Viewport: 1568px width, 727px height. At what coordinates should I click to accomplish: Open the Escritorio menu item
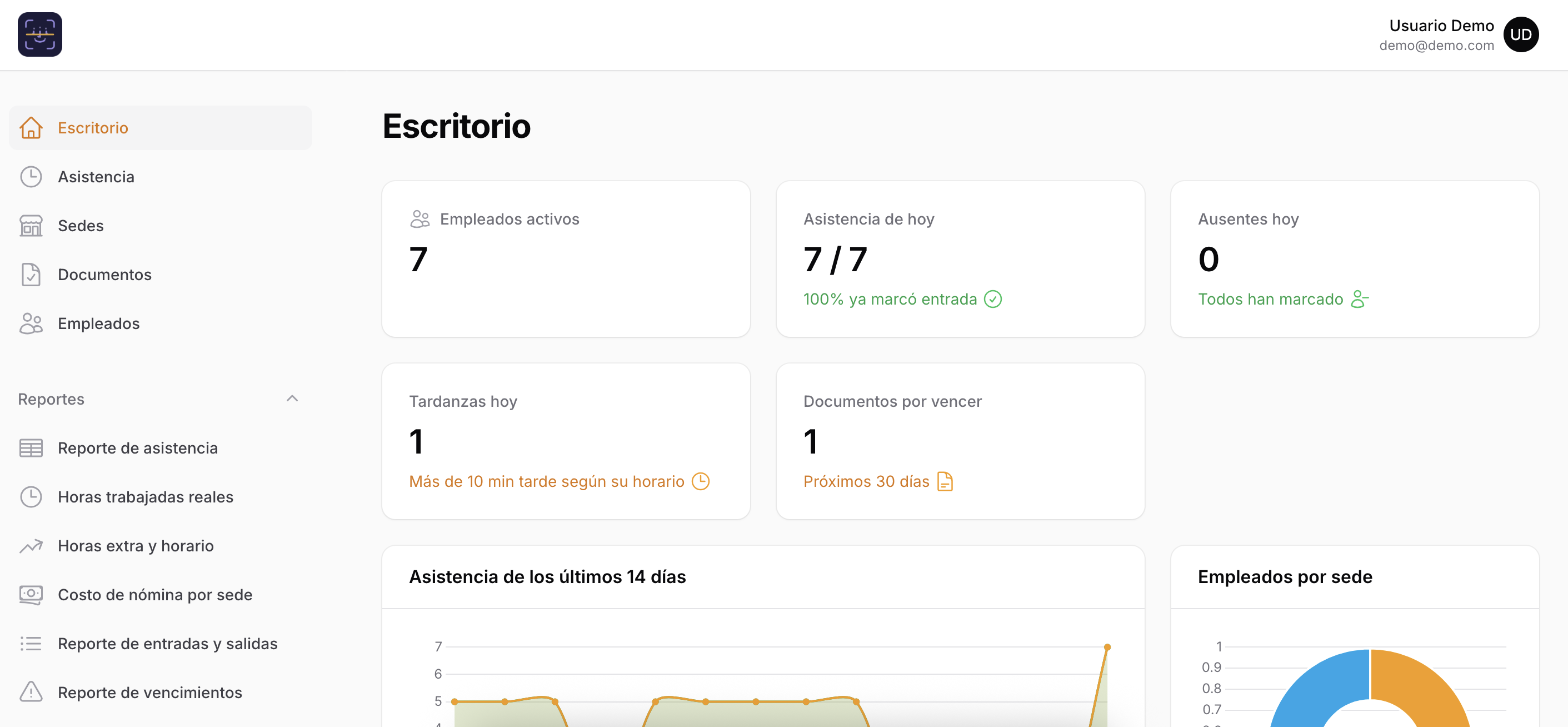161,128
